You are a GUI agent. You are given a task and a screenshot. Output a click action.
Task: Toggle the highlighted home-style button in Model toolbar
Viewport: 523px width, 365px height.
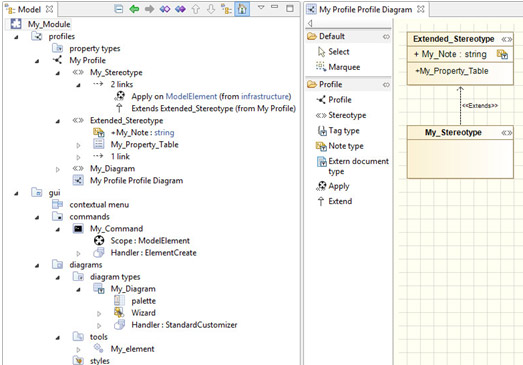click(x=242, y=9)
